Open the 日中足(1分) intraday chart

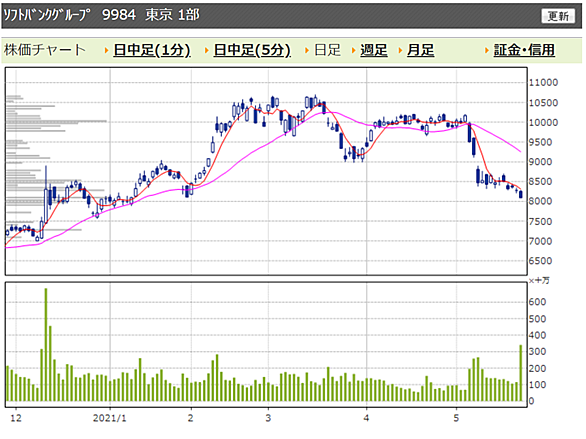click(x=152, y=50)
